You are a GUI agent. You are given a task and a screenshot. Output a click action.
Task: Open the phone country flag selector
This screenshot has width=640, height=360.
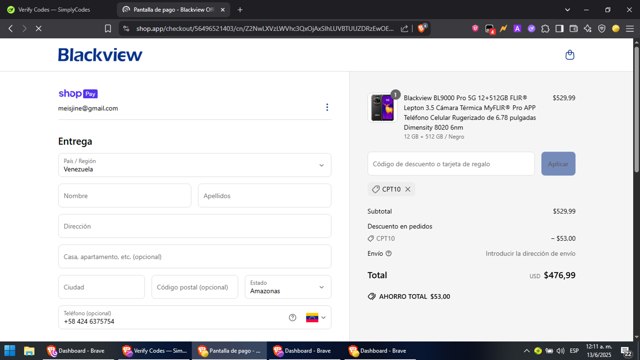point(316,318)
